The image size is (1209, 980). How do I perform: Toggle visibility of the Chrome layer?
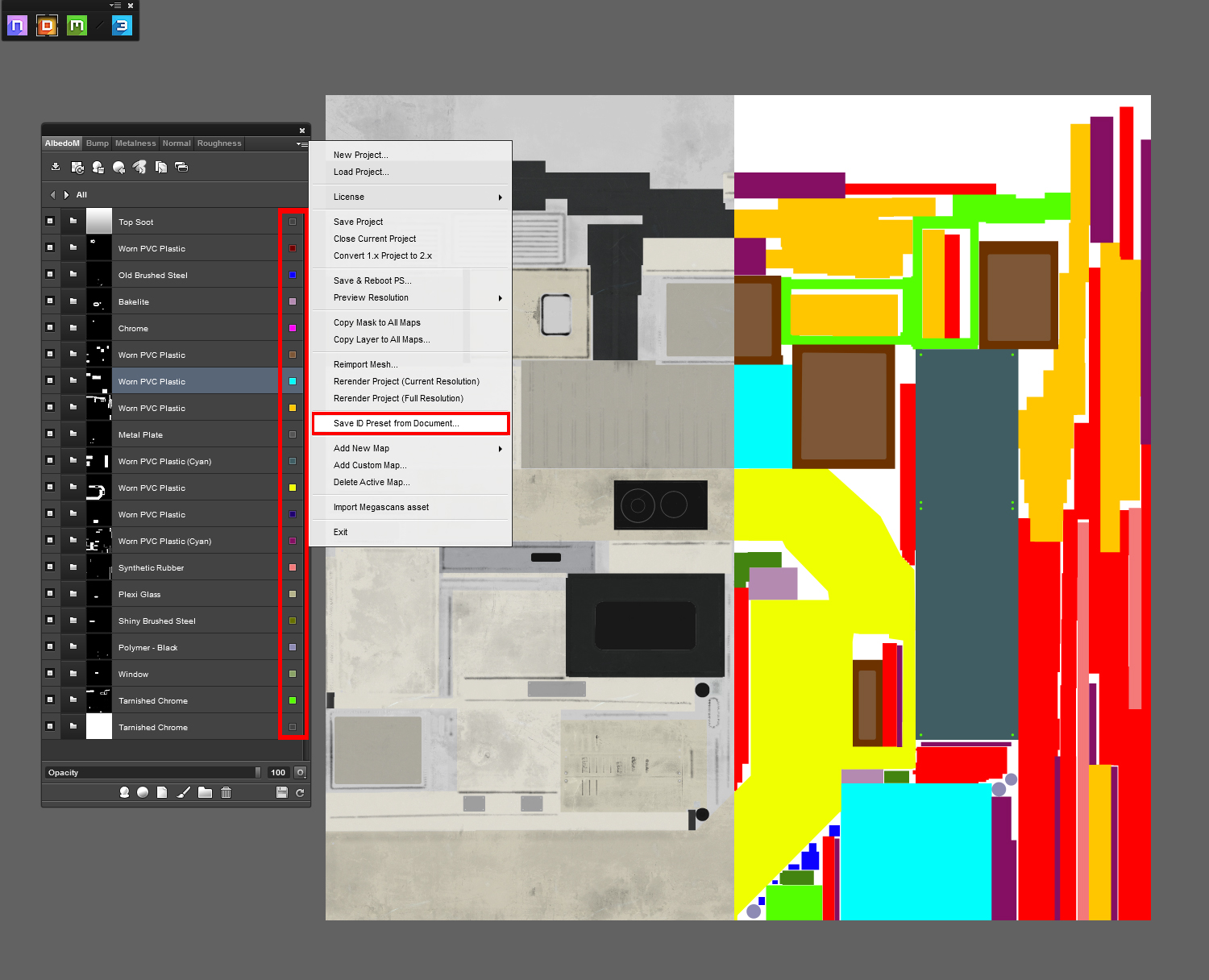tap(50, 328)
